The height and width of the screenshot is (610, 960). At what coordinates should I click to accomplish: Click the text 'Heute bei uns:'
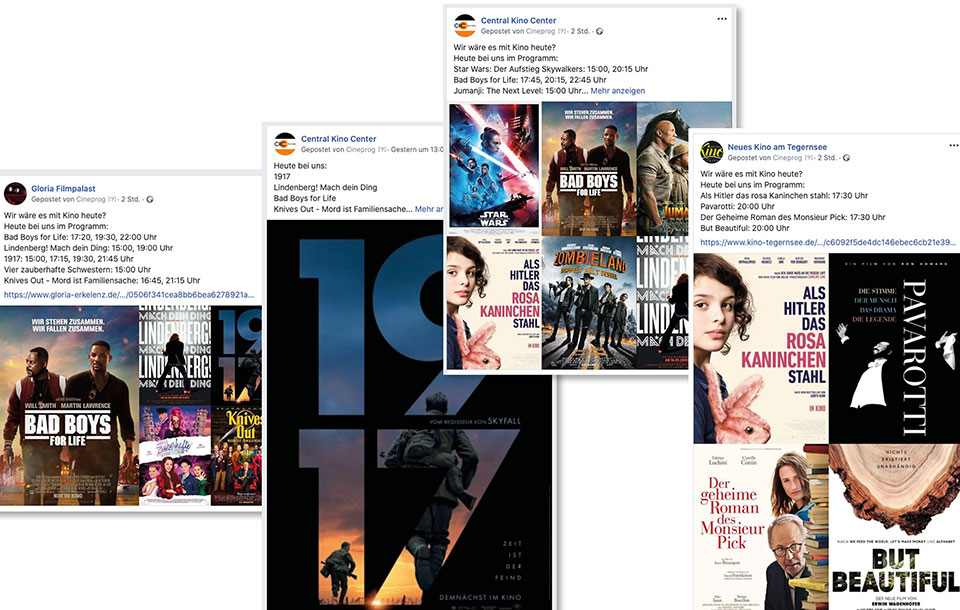pos(300,165)
